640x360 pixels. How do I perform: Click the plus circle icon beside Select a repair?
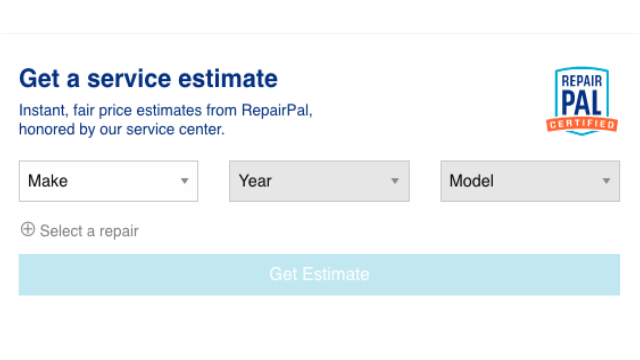click(x=28, y=229)
